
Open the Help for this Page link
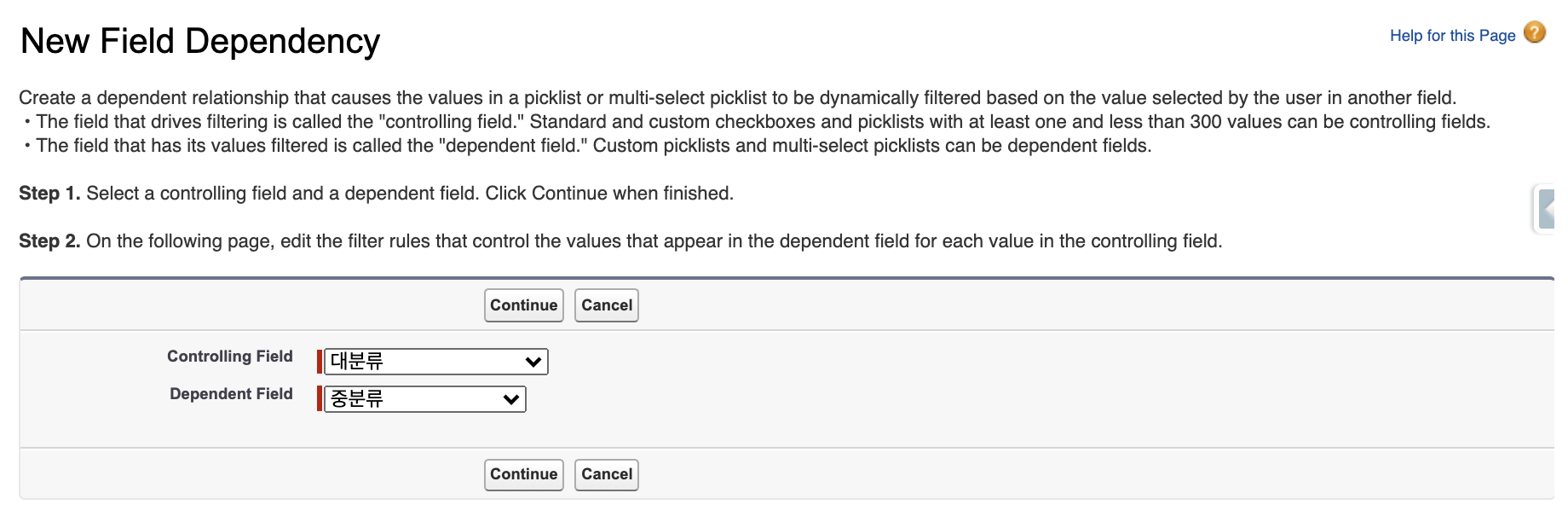[1452, 36]
